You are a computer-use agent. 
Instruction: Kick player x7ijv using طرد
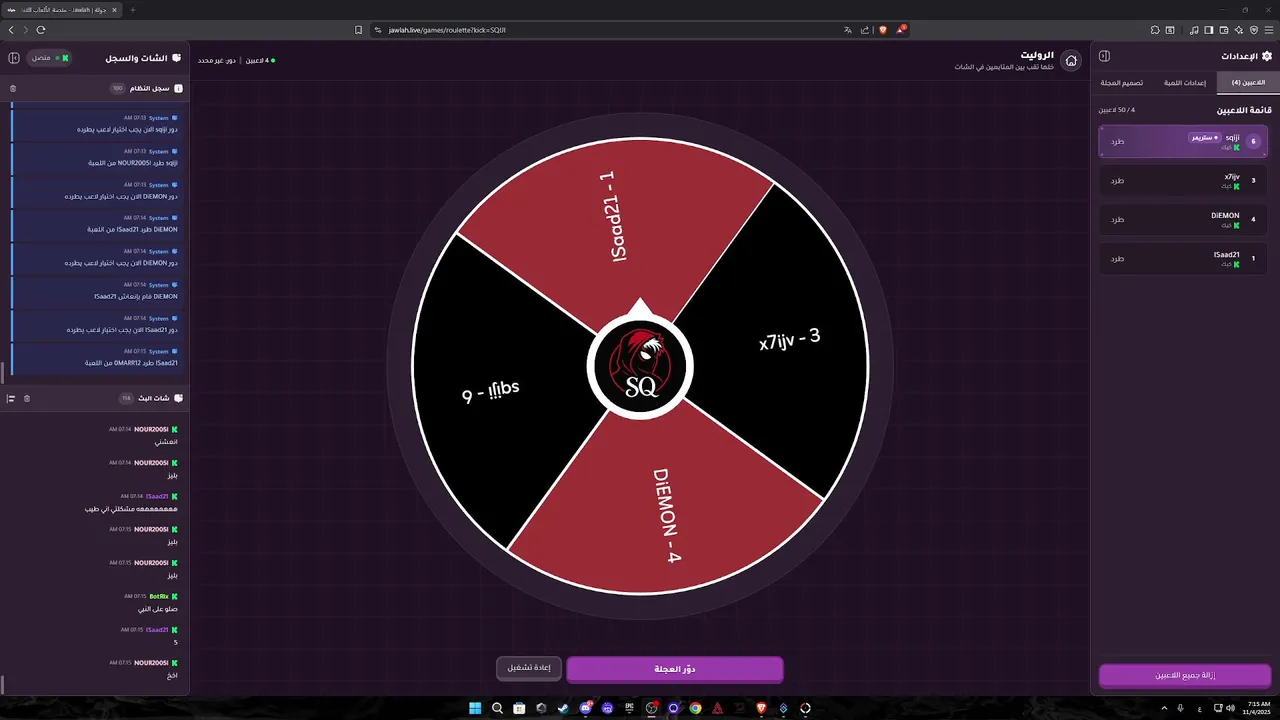[x=1117, y=181]
